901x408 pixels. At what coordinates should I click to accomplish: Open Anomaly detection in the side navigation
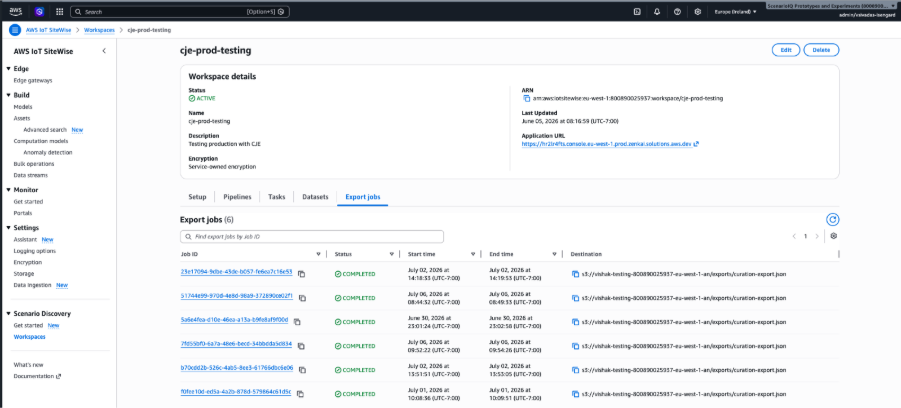[48, 152]
